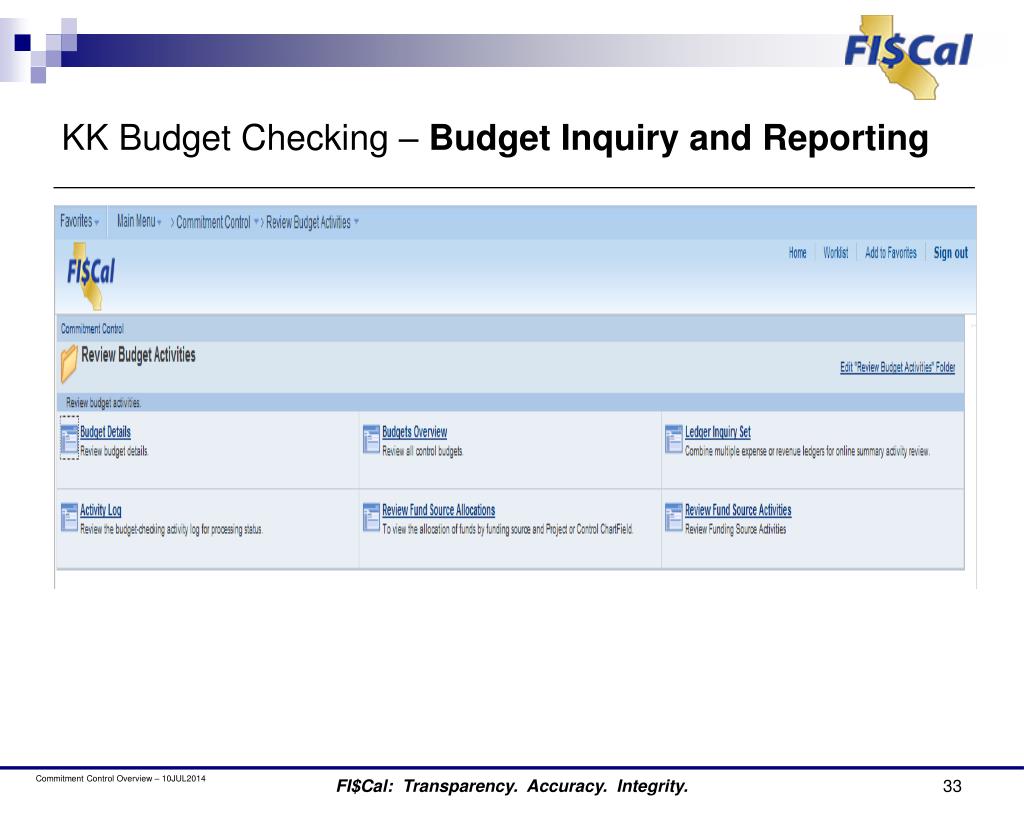The image size is (1024, 819).
Task: Open the Budget Details link
Action: [105, 432]
